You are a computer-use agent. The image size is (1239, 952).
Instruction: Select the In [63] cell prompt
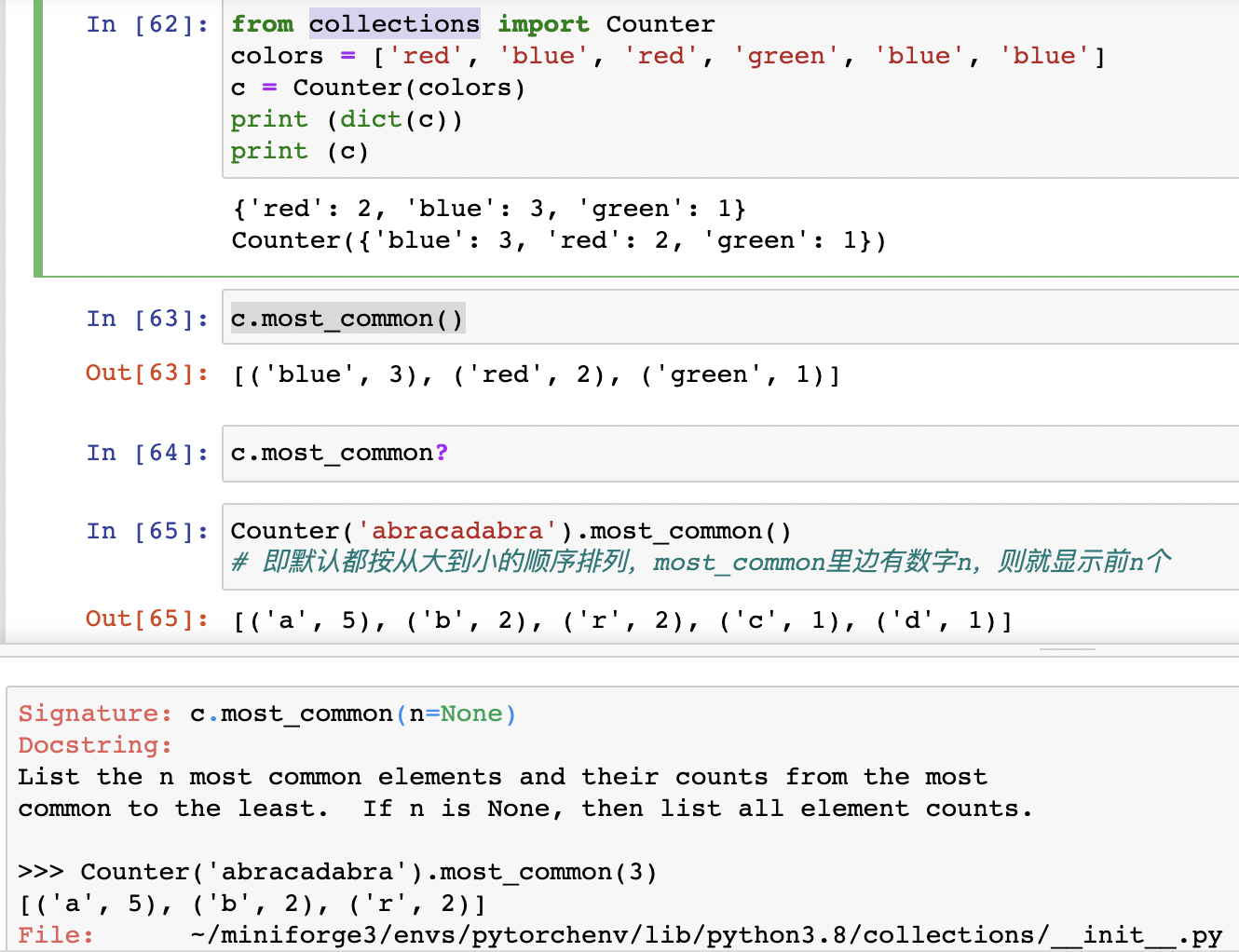pyautogui.click(x=147, y=319)
